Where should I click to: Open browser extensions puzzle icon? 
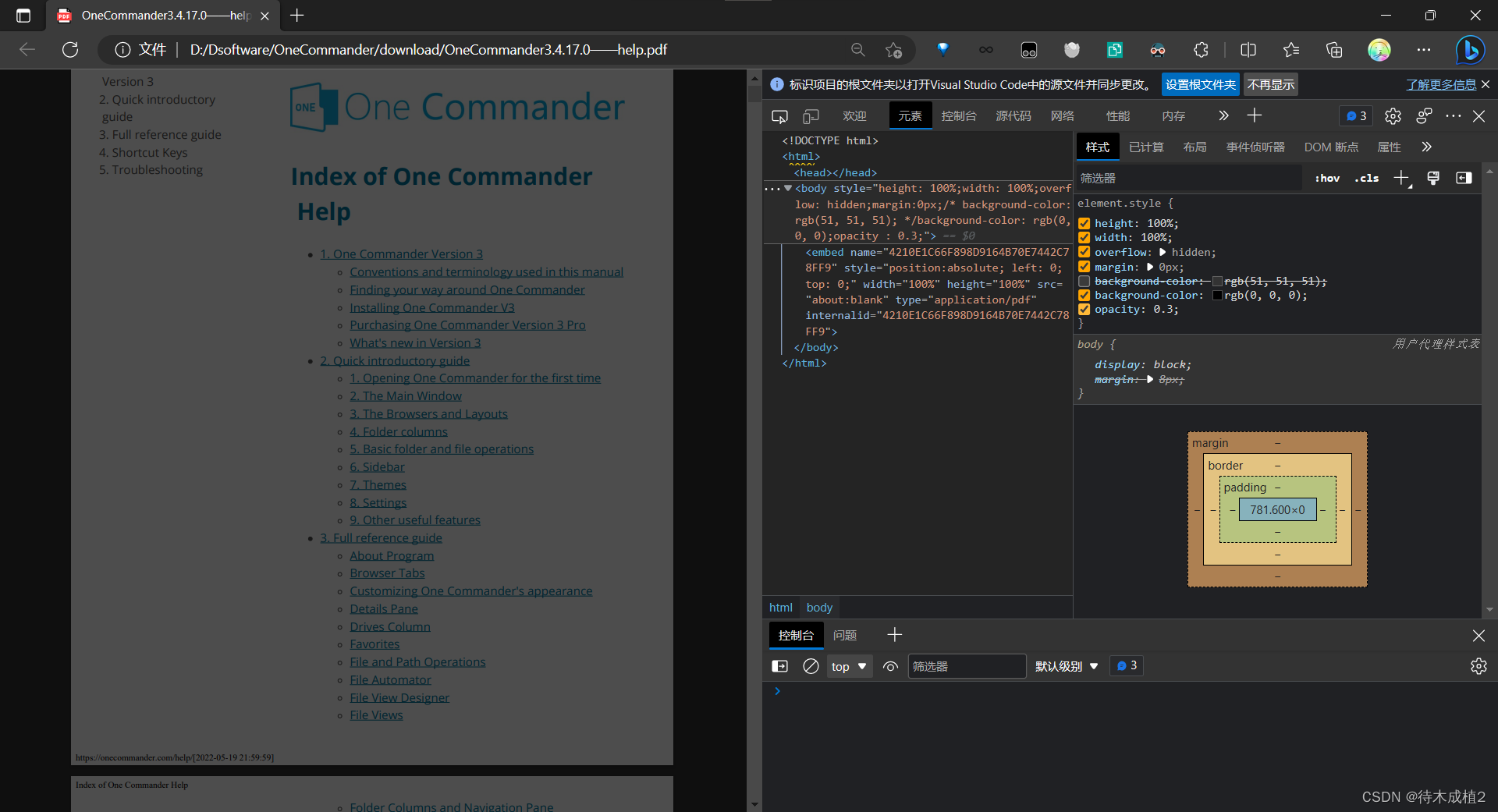1201,50
